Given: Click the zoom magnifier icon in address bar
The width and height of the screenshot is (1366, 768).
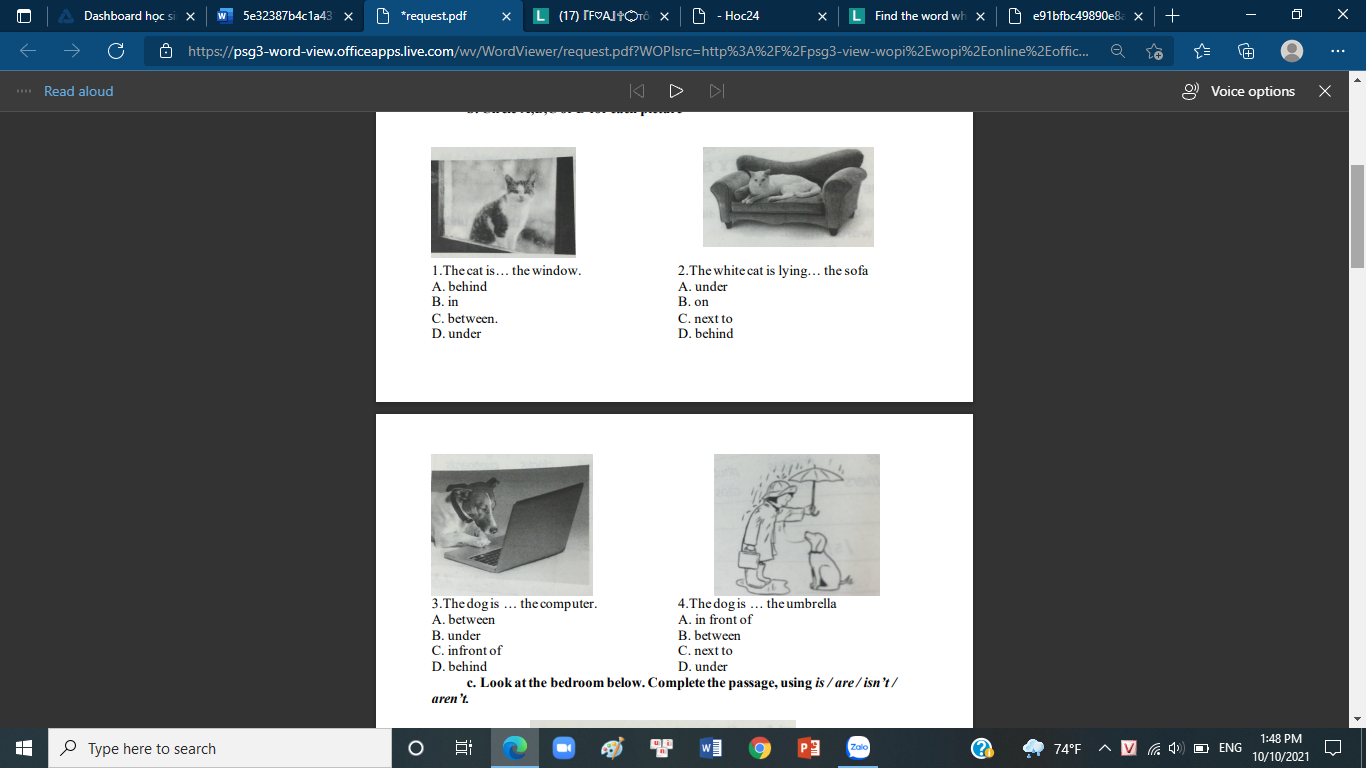Looking at the screenshot, I should (1118, 51).
